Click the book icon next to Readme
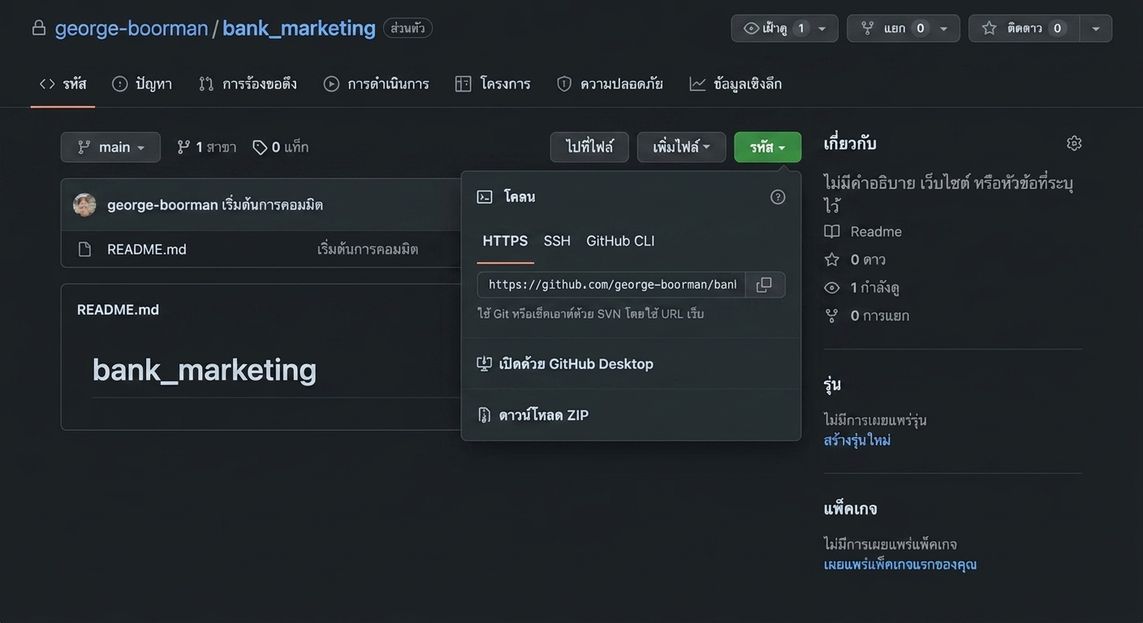 point(832,232)
